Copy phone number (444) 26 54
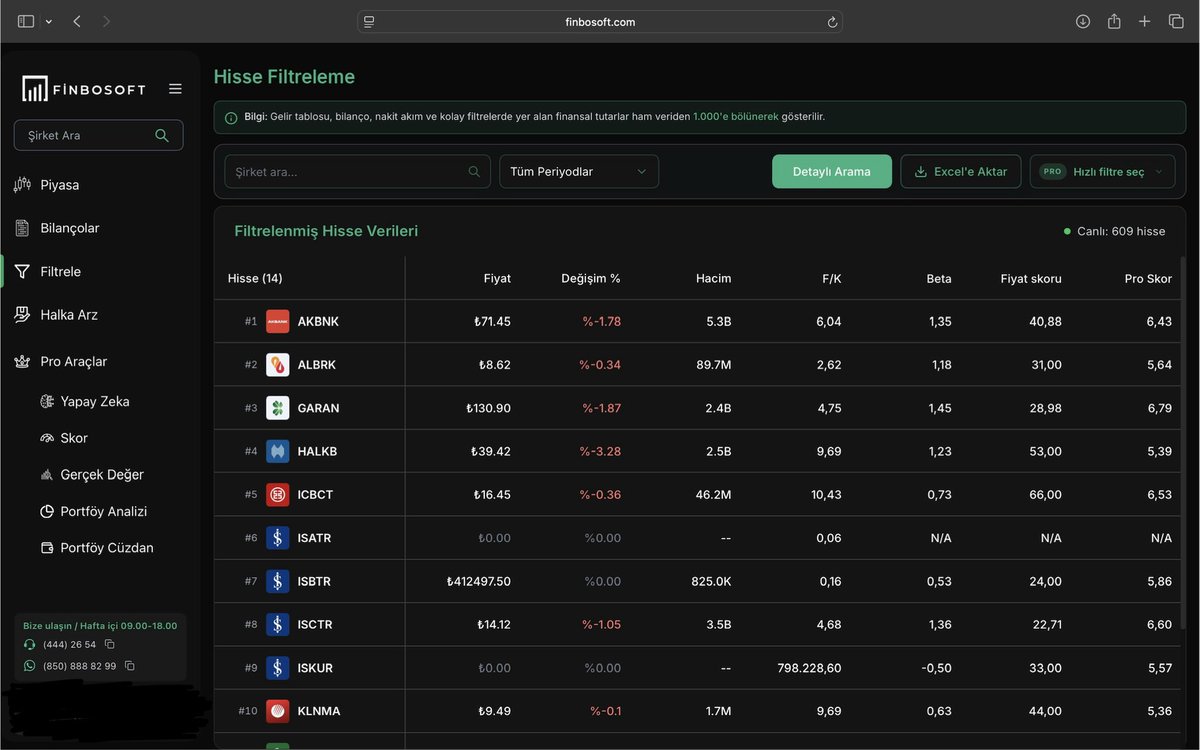Image resolution: width=1200 pixels, height=750 pixels. point(110,645)
